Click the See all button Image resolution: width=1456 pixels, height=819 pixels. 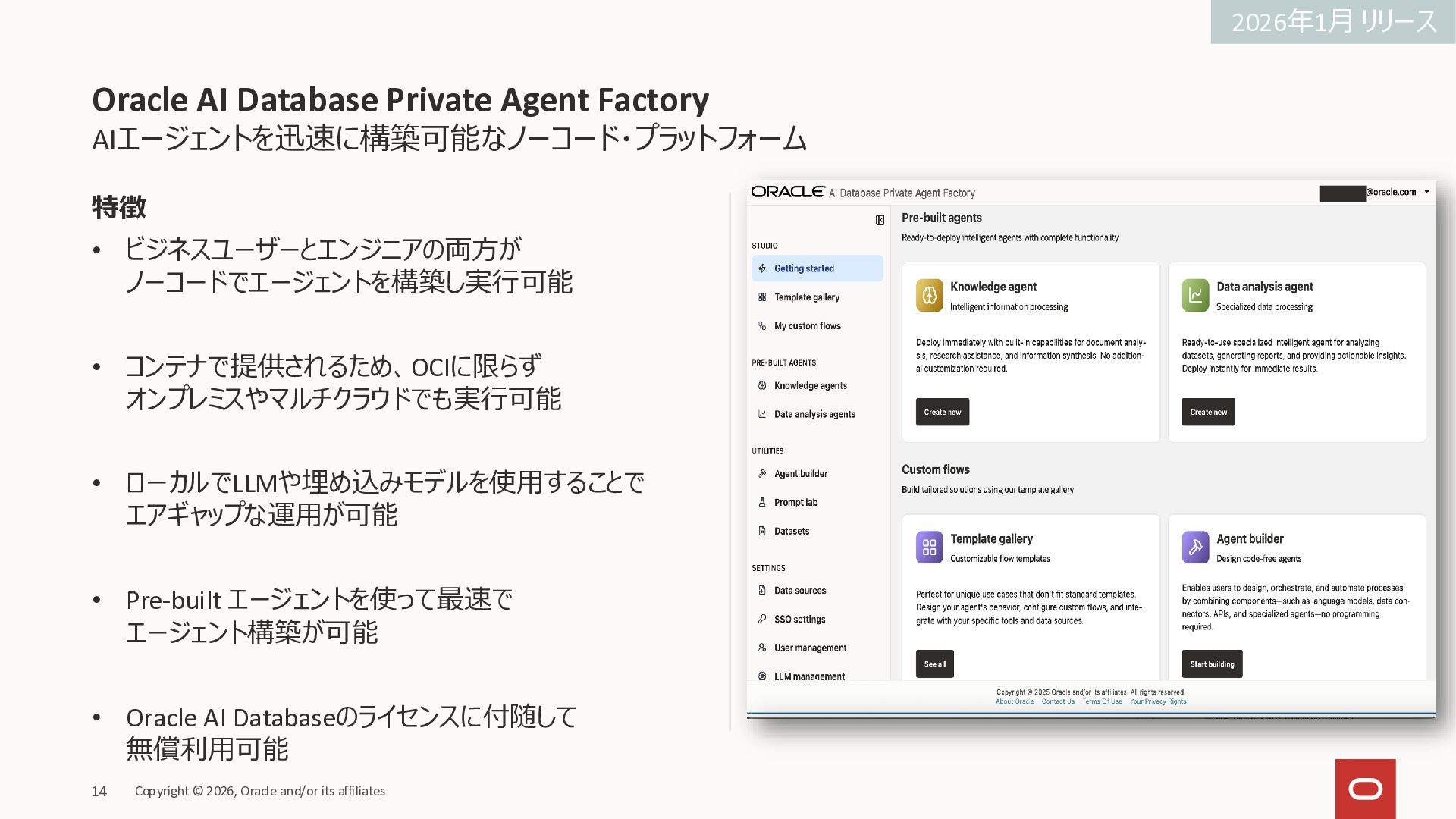click(x=934, y=664)
